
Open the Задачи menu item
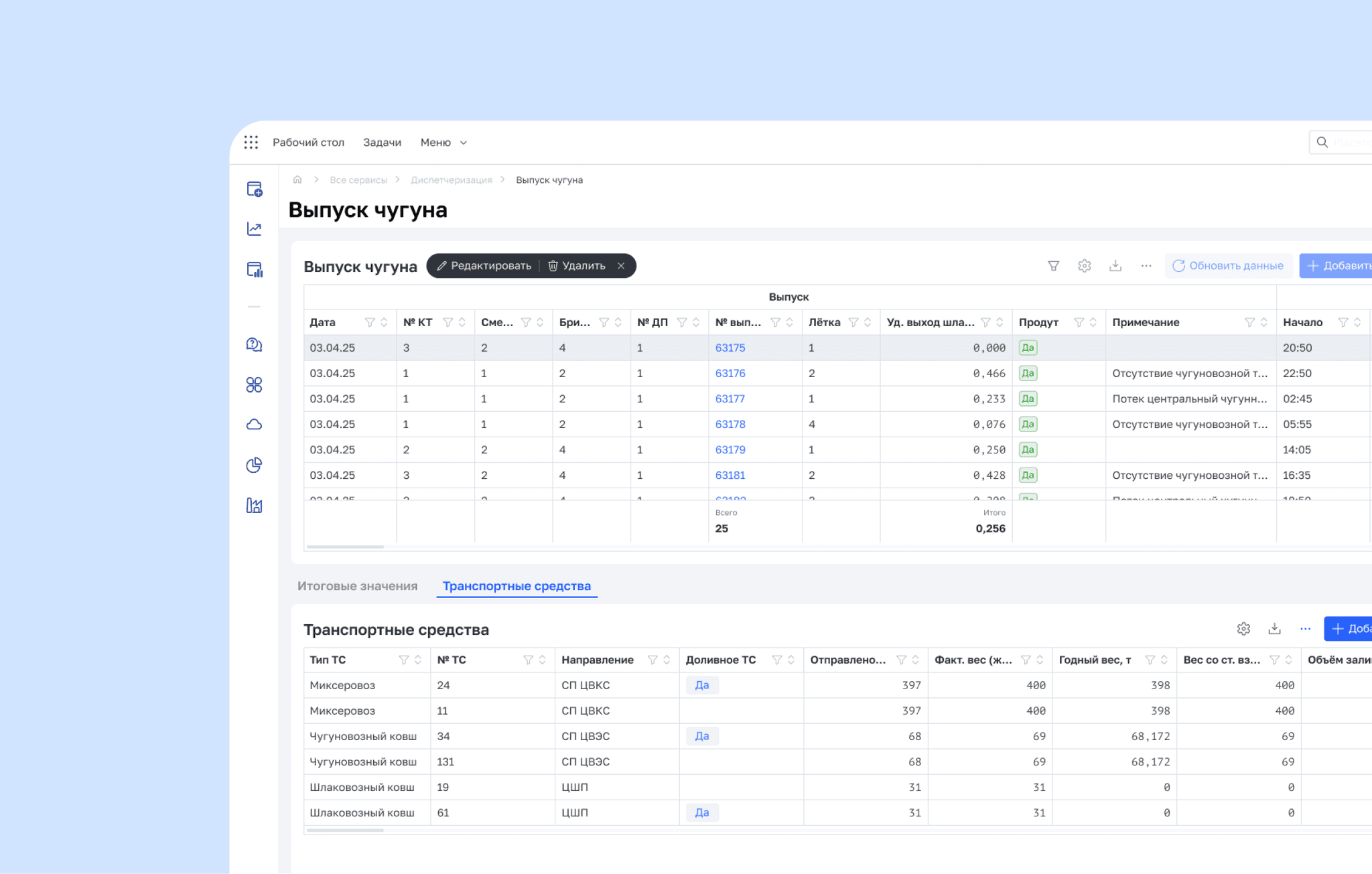382,142
